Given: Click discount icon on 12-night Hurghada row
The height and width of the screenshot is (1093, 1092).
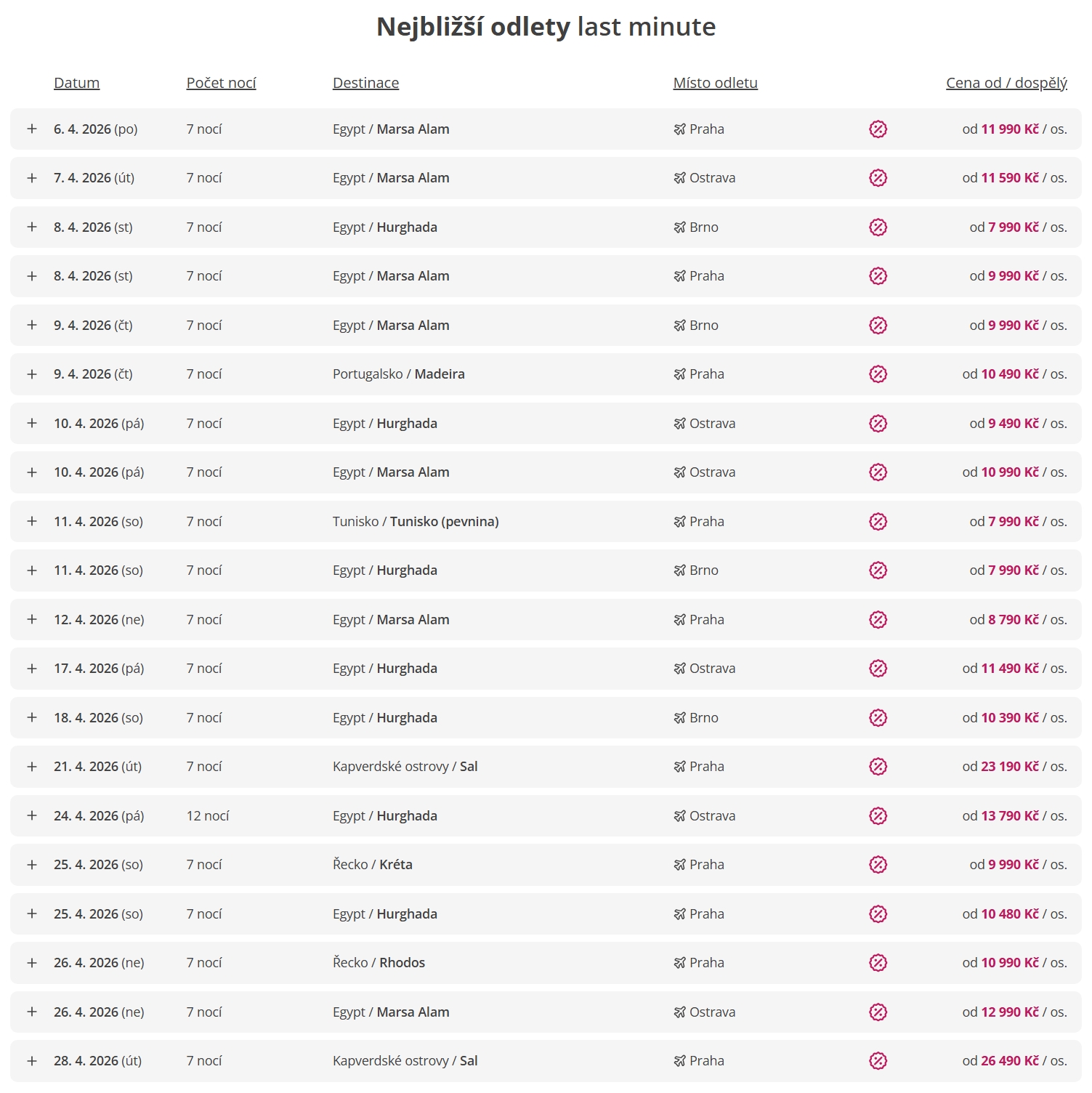Looking at the screenshot, I should 878,816.
